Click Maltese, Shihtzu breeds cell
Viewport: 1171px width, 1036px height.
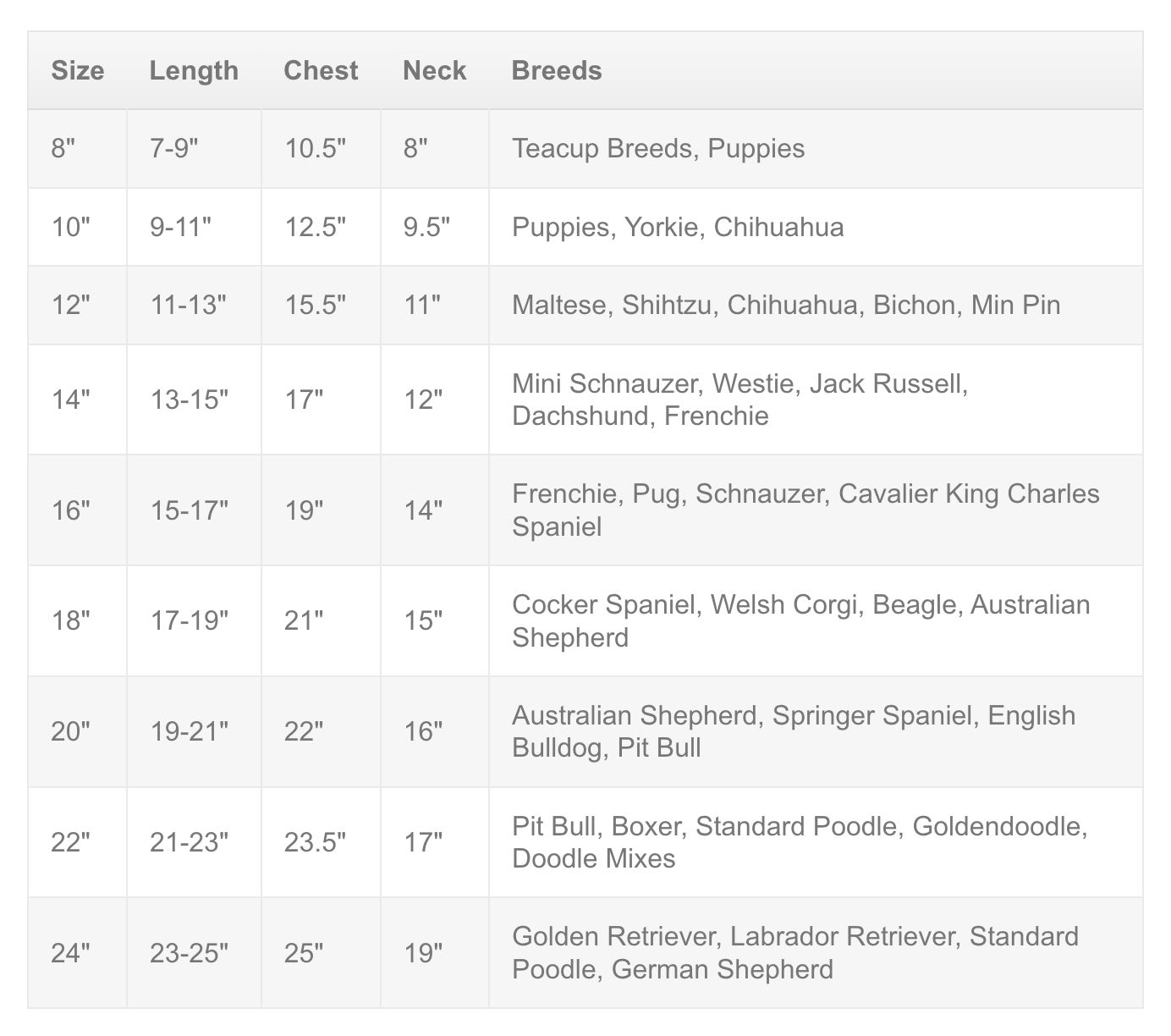pyautogui.click(x=816, y=305)
